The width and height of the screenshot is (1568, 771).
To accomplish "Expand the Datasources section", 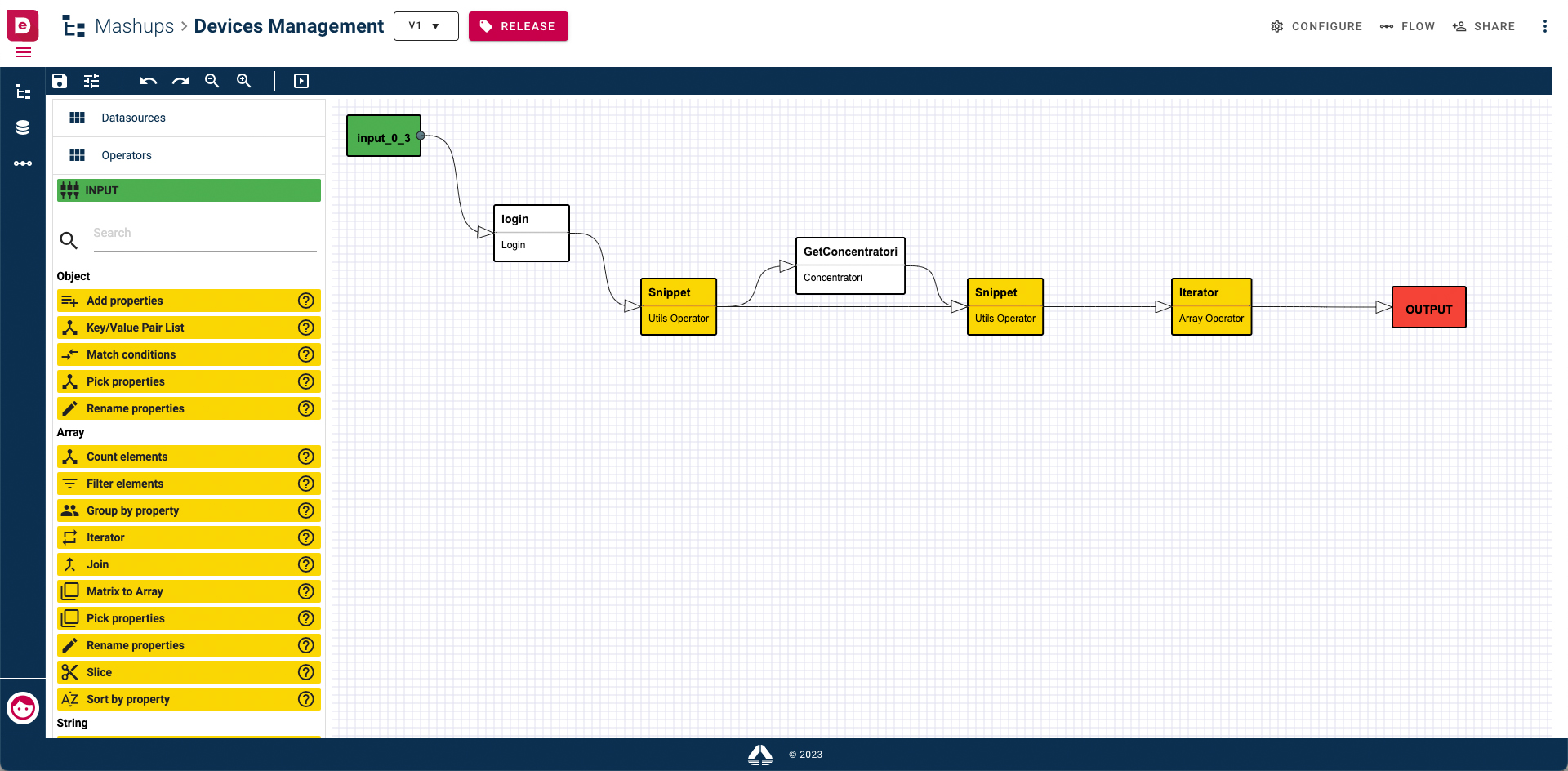I will [x=189, y=118].
